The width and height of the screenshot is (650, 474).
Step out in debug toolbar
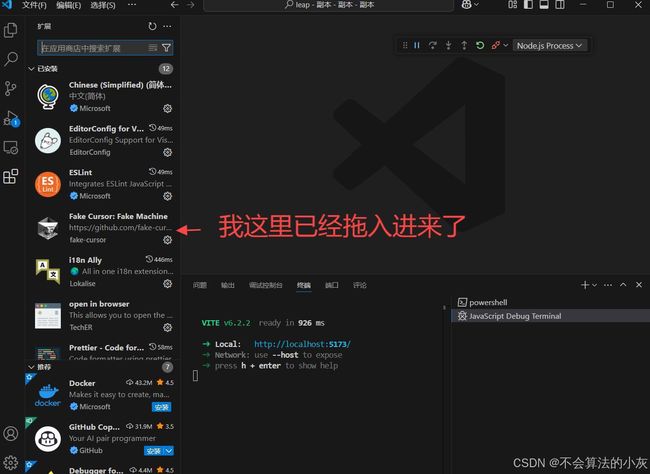(x=464, y=45)
